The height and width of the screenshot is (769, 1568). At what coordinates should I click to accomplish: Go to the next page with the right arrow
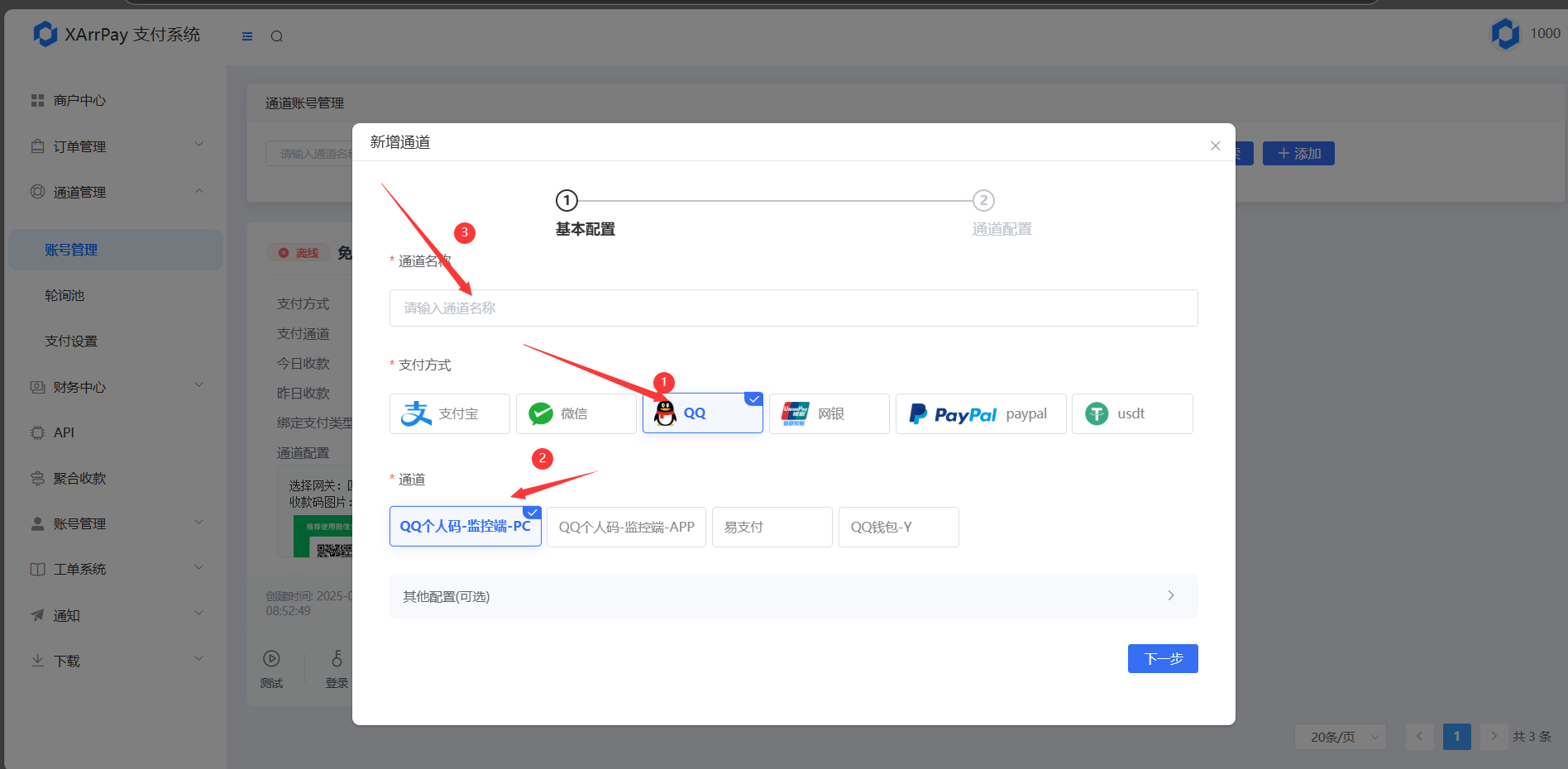(1494, 736)
